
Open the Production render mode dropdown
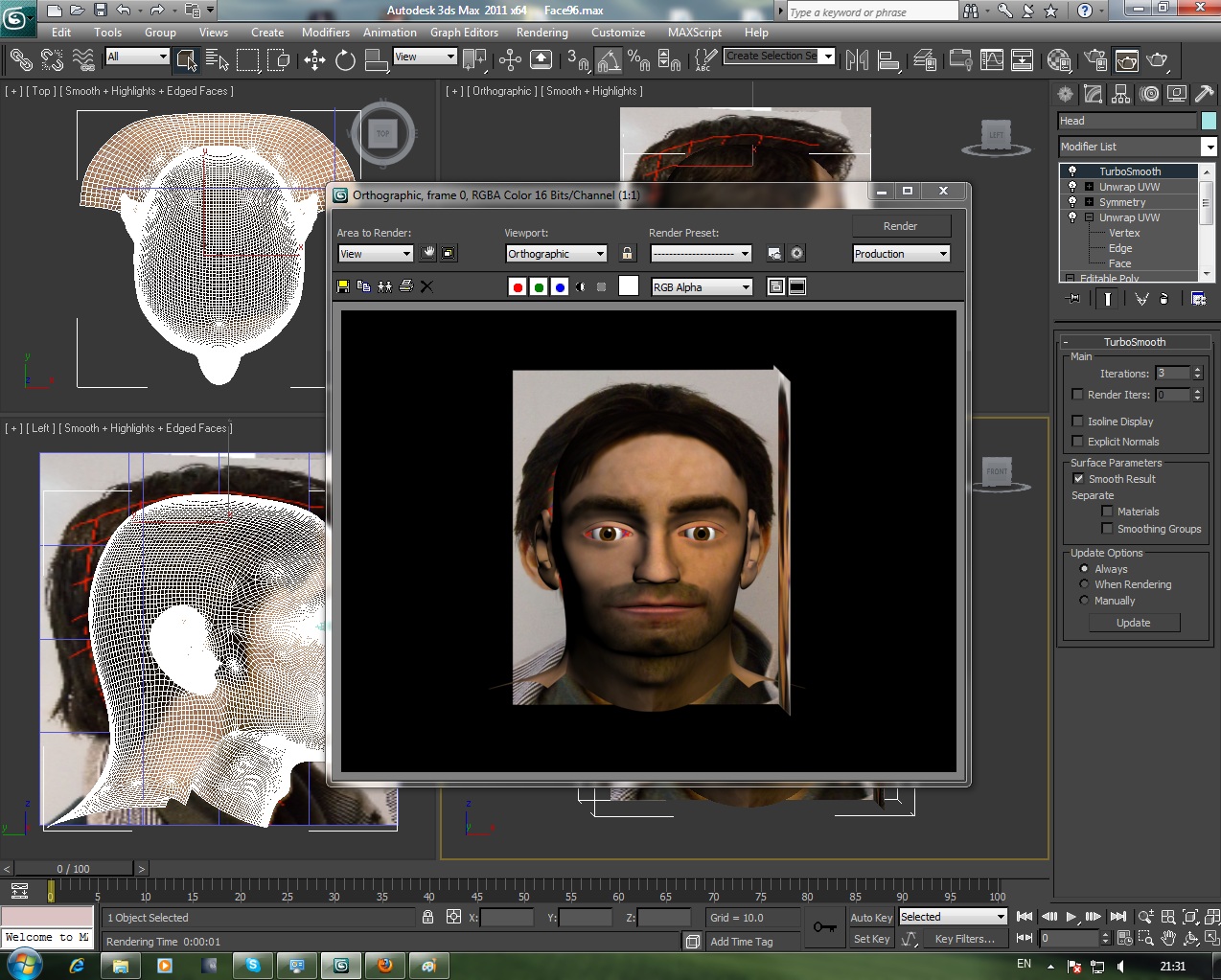pyautogui.click(x=900, y=254)
